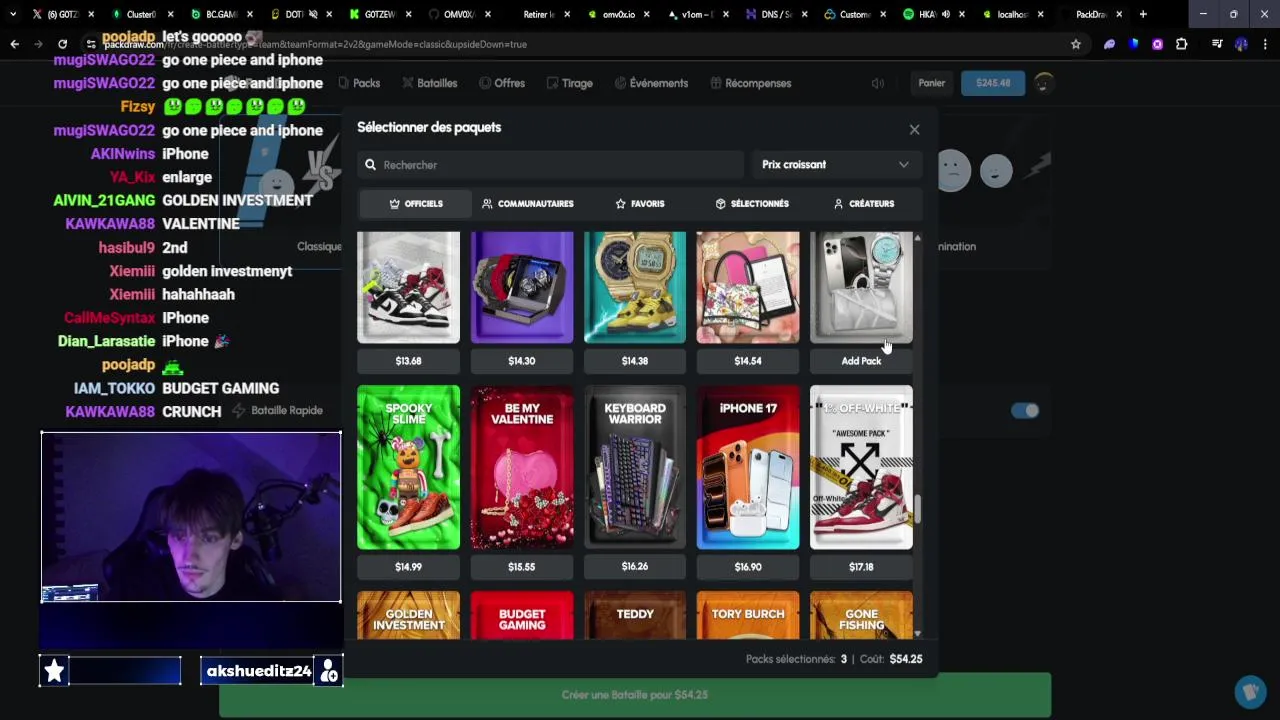This screenshot has height=720, width=1280.
Task: Switch to the OFFICIELS tab
Action: point(416,204)
